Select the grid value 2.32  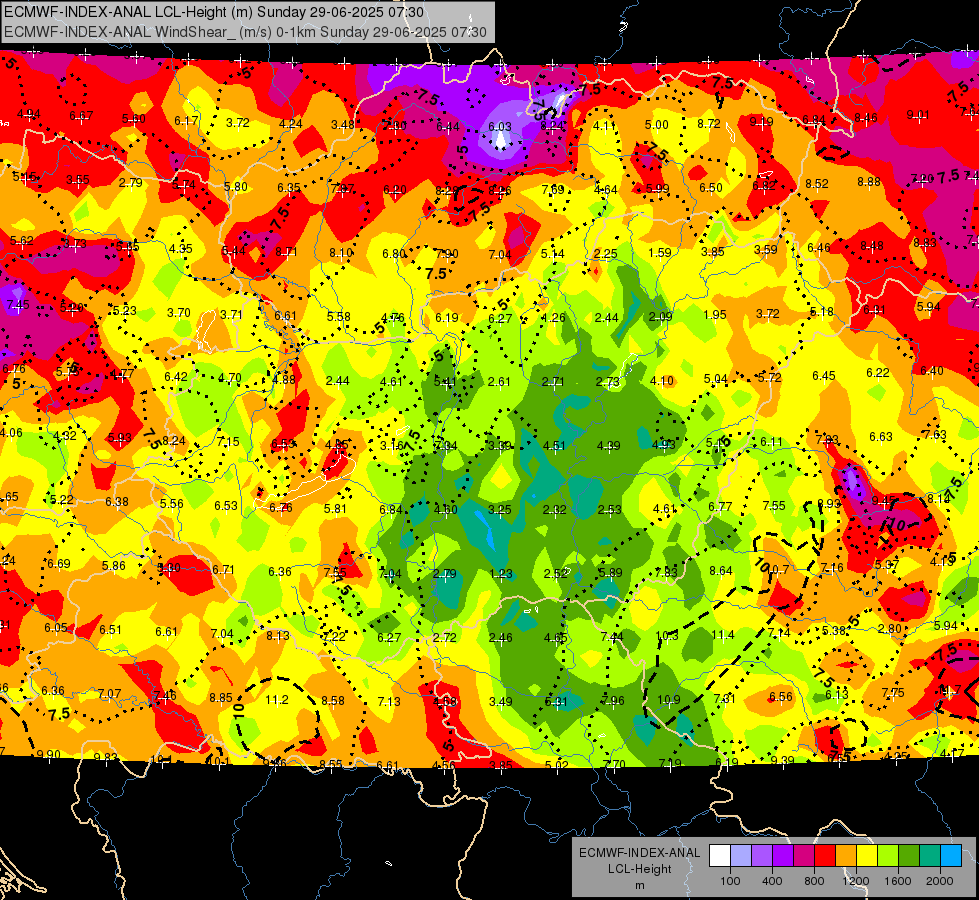[554, 510]
